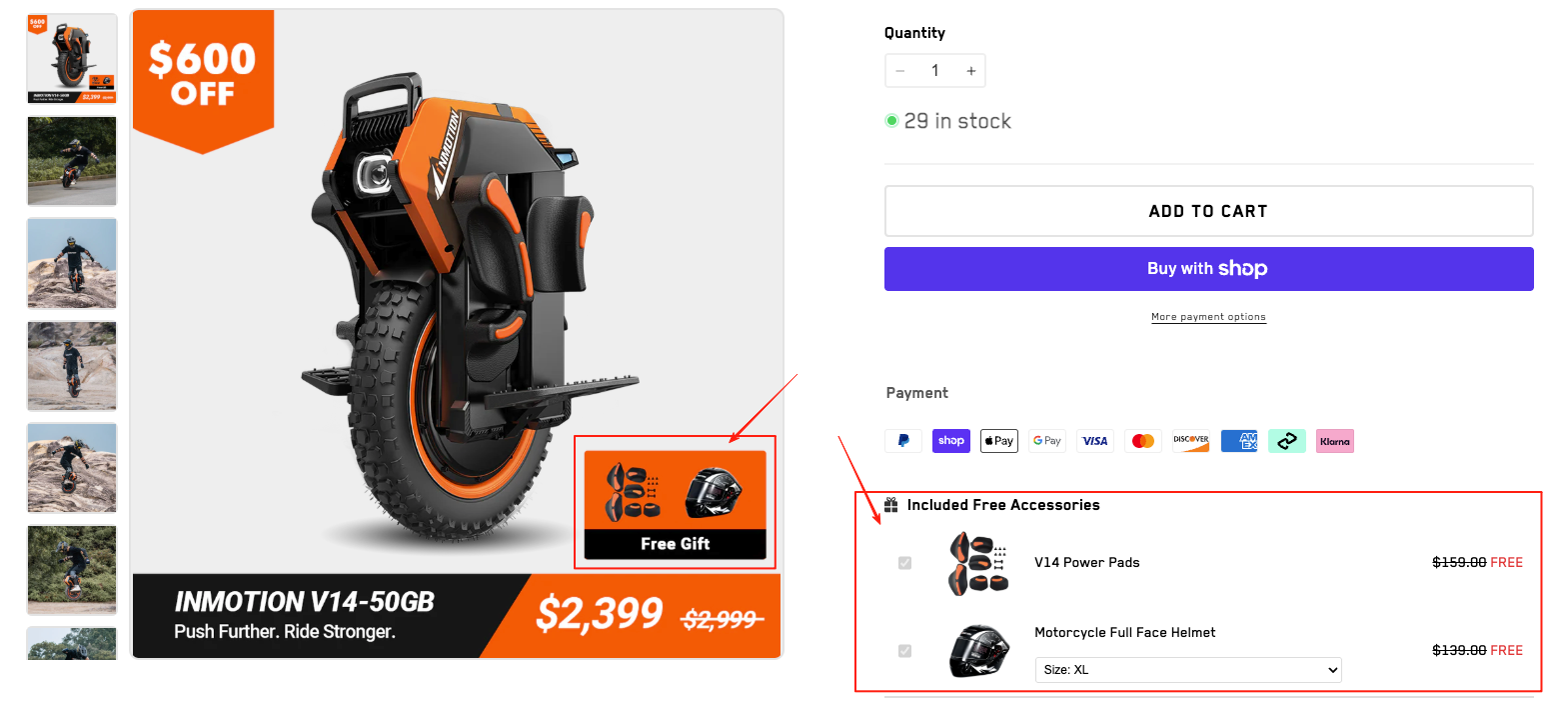The image size is (1568, 705).
Task: Toggle the Motorcycle Full Face Helmet checkbox
Action: point(905,651)
